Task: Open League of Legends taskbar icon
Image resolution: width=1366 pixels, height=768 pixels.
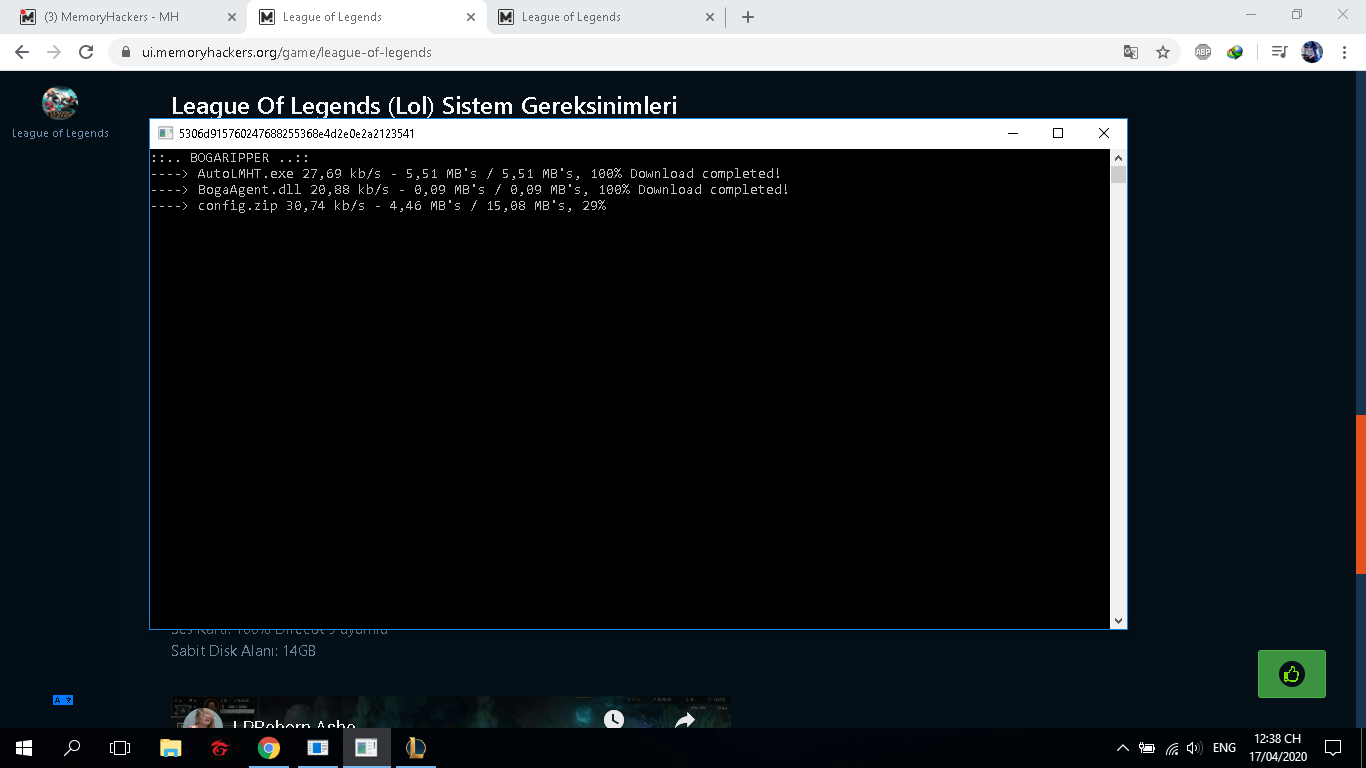Action: (416, 747)
